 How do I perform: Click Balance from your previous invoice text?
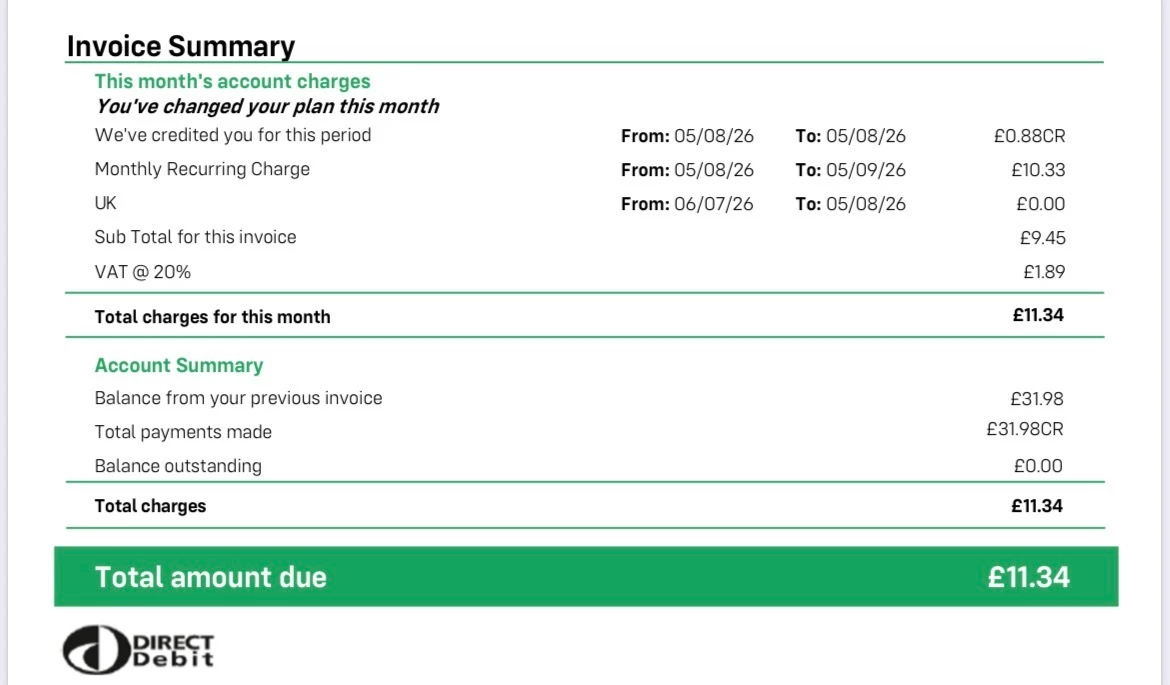238,398
